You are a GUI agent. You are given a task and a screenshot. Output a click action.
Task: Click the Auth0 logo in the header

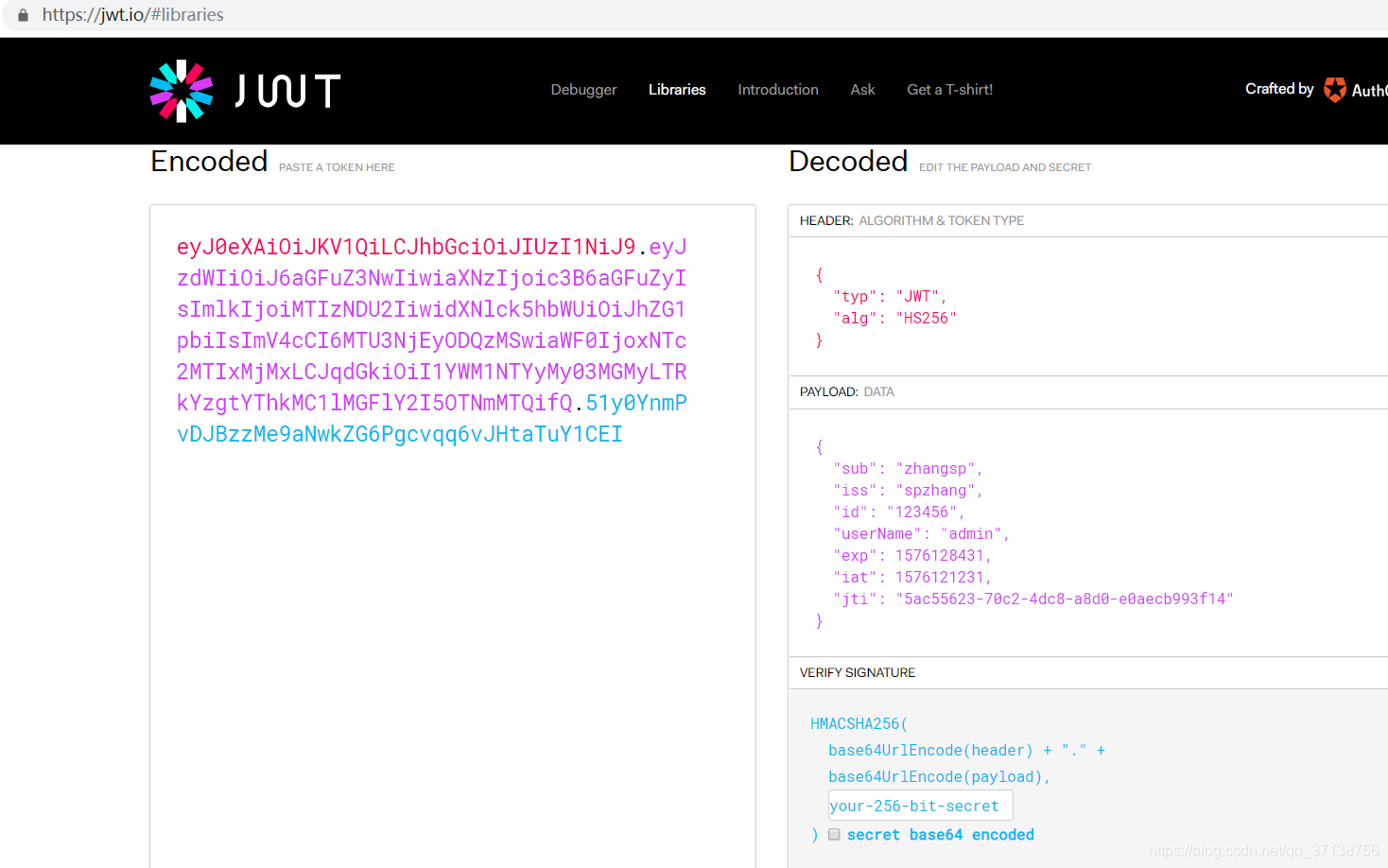pos(1335,90)
